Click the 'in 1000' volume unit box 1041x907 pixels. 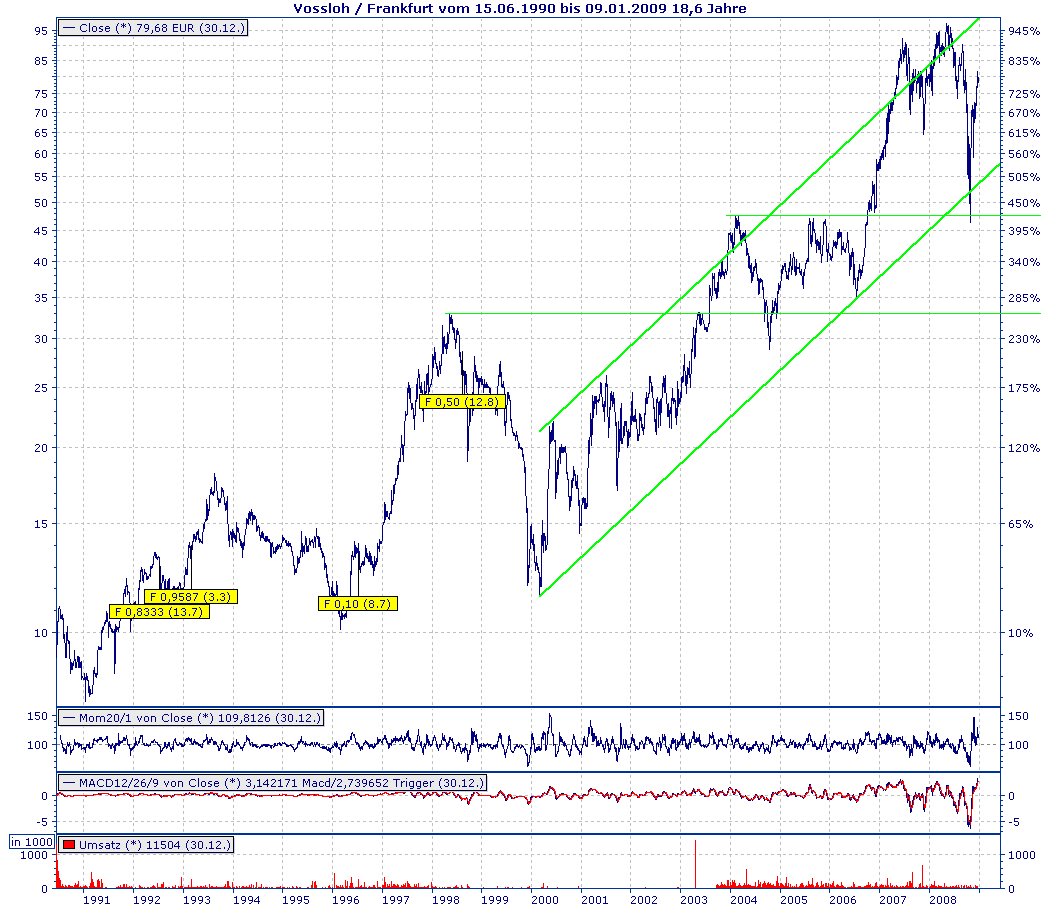(32, 842)
